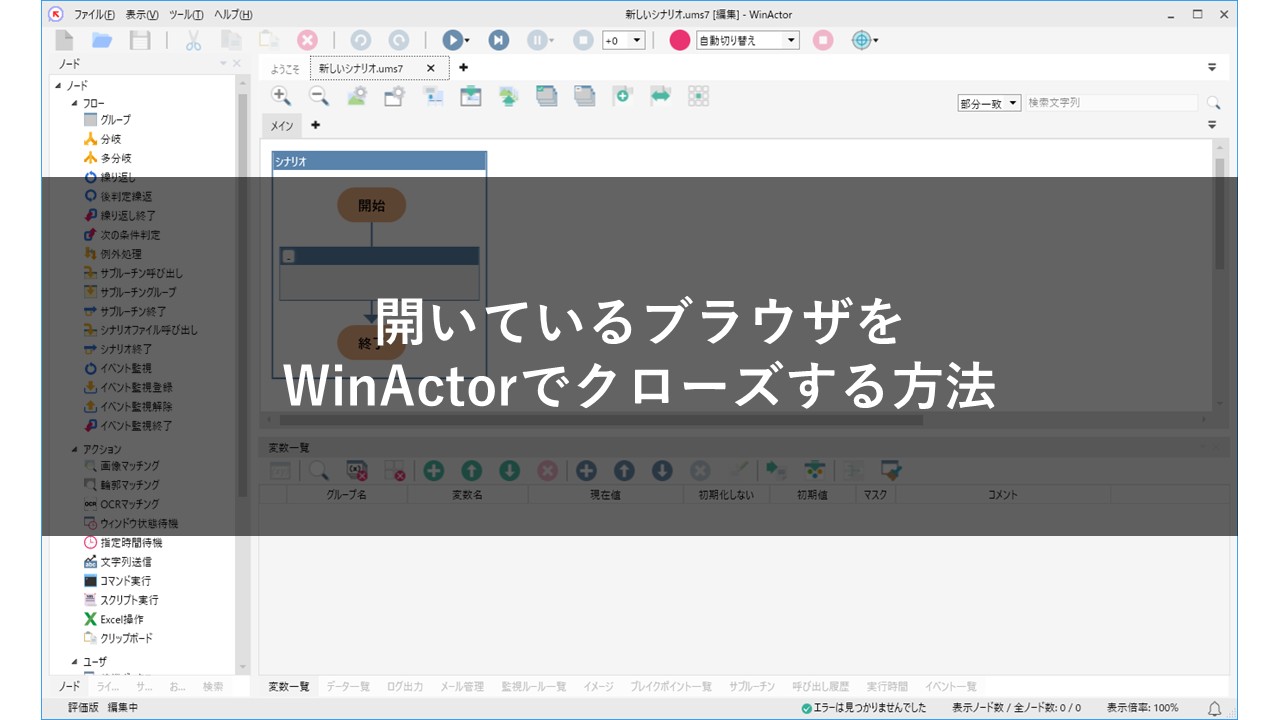
Task: Click the camera with gear toolbar icon
Action: [x=394, y=96]
